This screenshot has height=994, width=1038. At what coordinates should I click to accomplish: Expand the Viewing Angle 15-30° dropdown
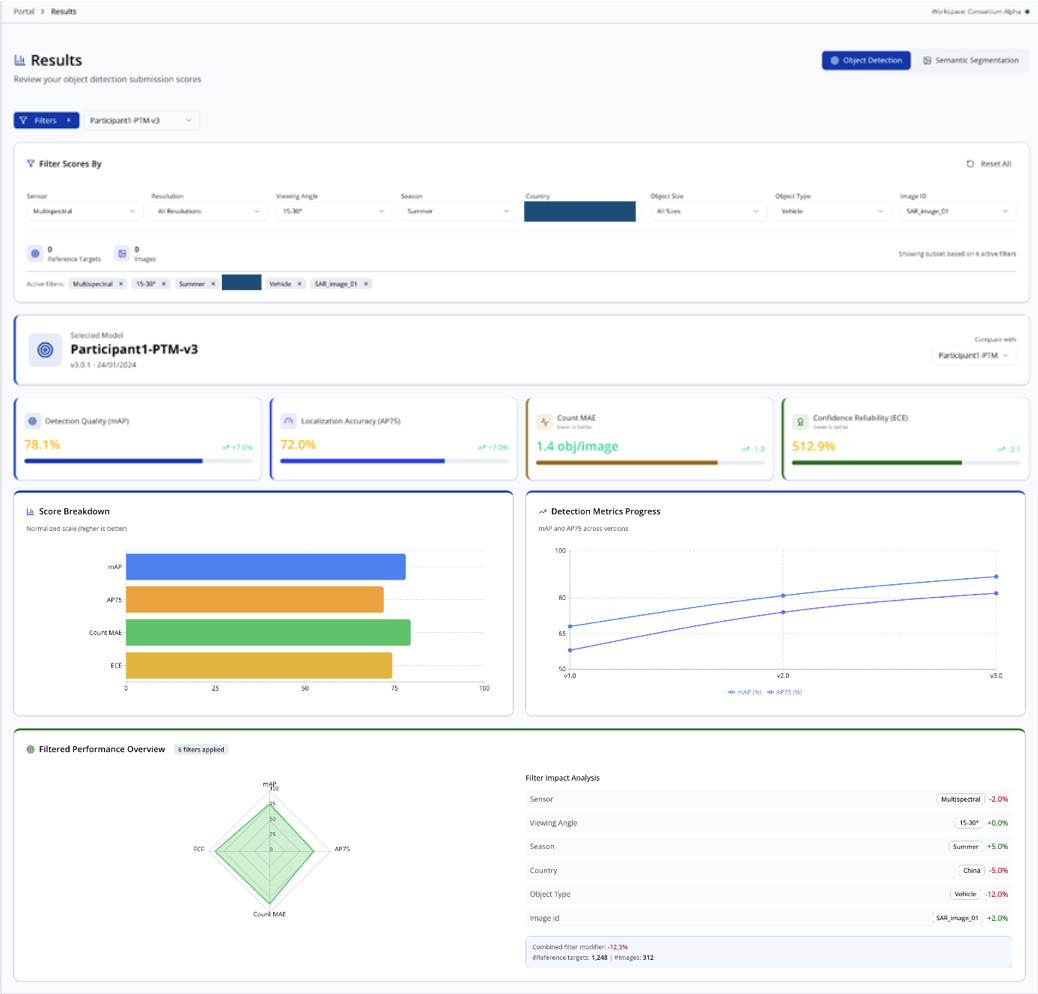pyautogui.click(x=334, y=211)
